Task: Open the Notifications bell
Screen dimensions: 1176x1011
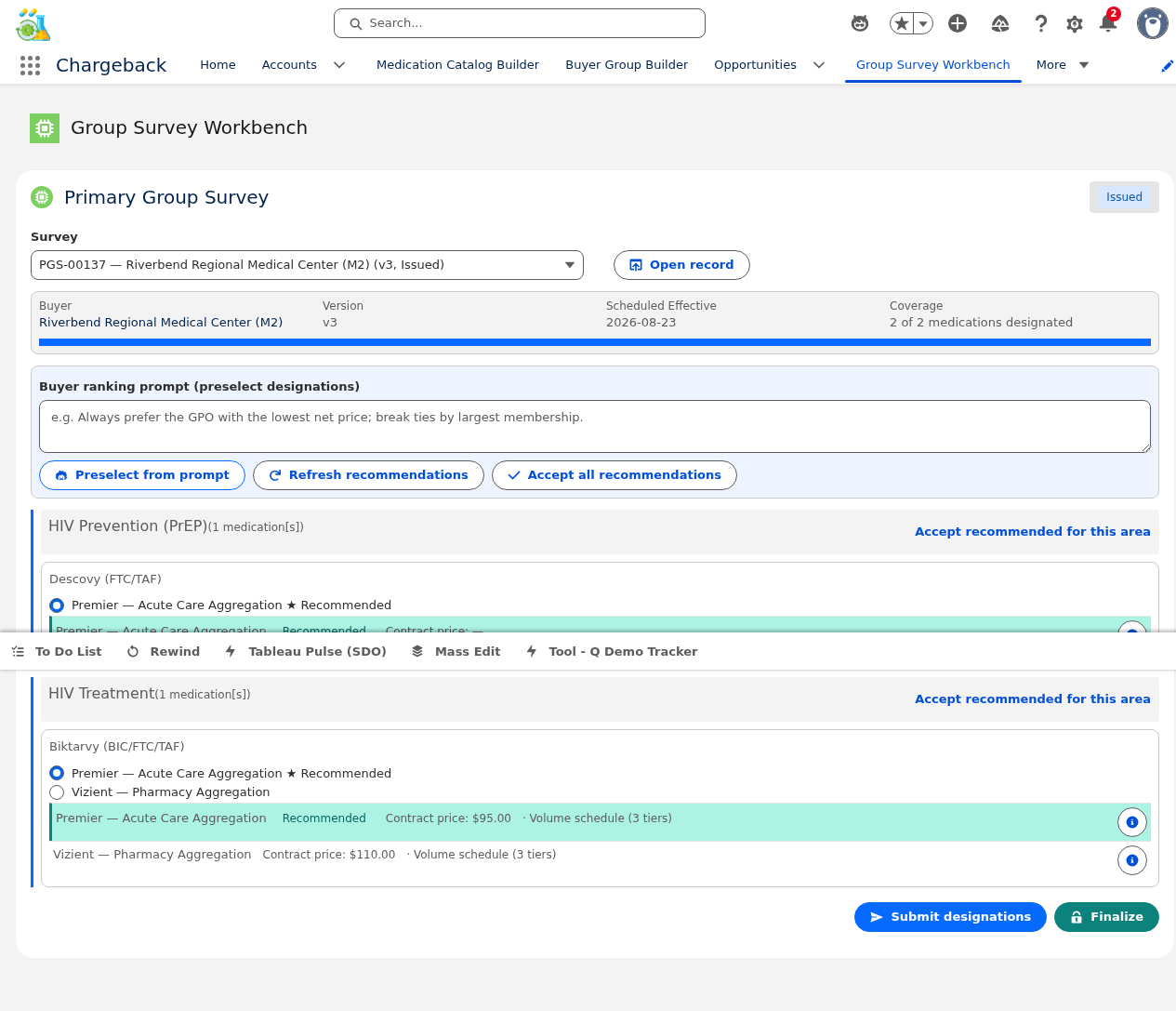Action: tap(1108, 23)
